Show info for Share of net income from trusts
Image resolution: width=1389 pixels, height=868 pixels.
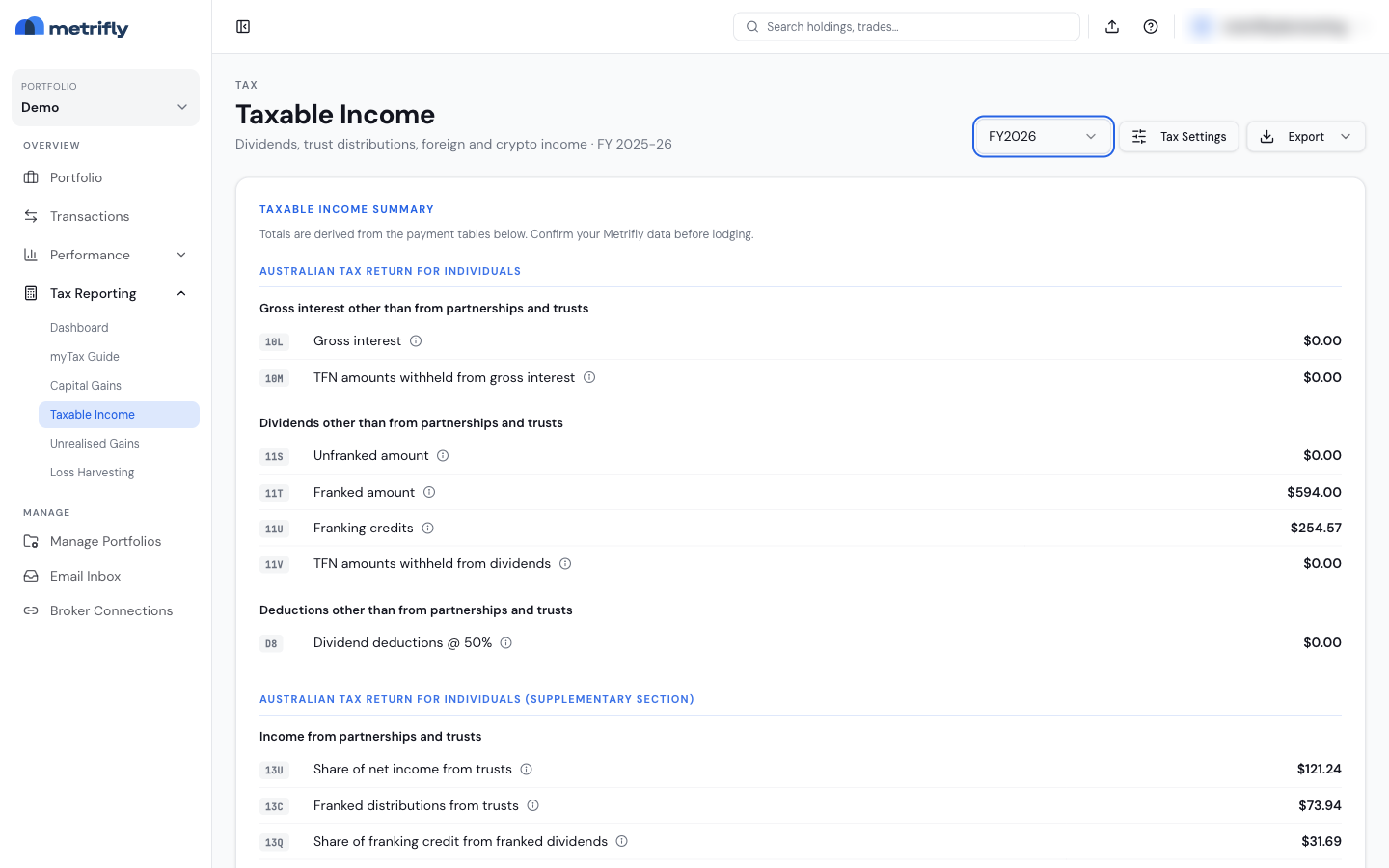point(527,770)
